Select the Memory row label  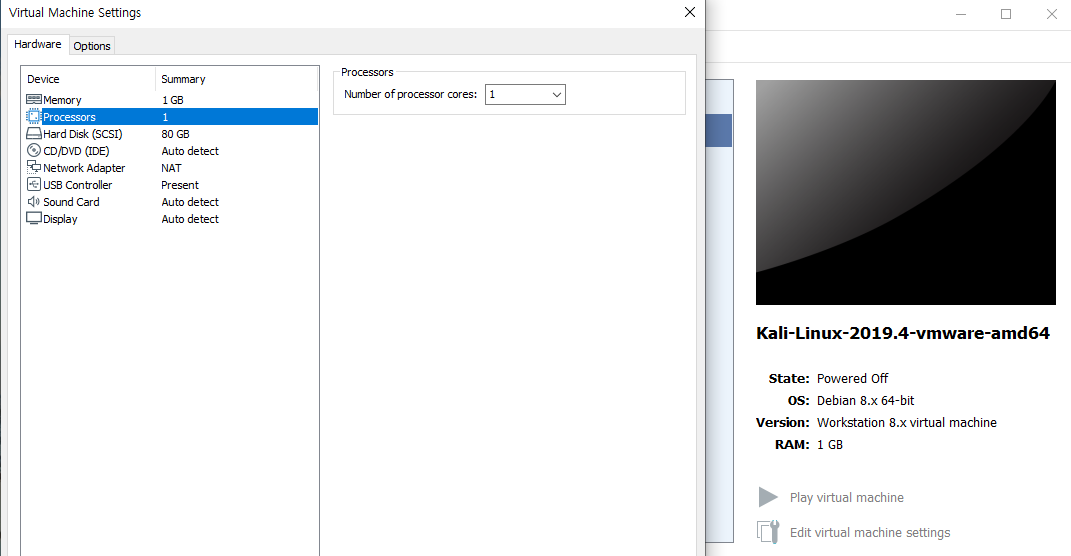[62, 100]
